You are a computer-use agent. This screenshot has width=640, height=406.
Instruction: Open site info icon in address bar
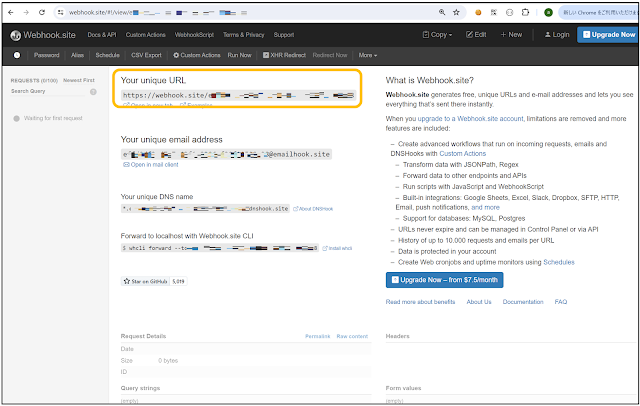tap(60, 13)
